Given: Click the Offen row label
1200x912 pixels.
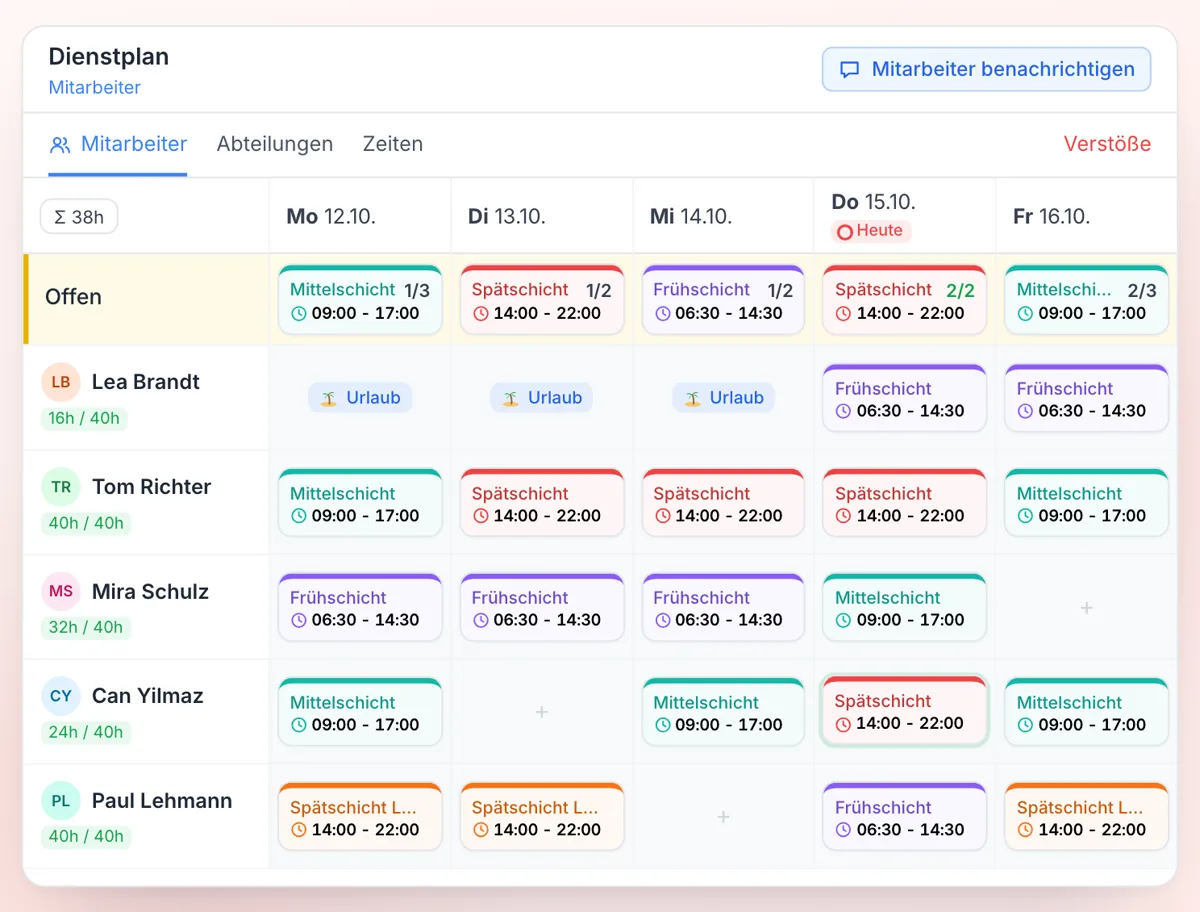Looking at the screenshot, I should click(73, 297).
